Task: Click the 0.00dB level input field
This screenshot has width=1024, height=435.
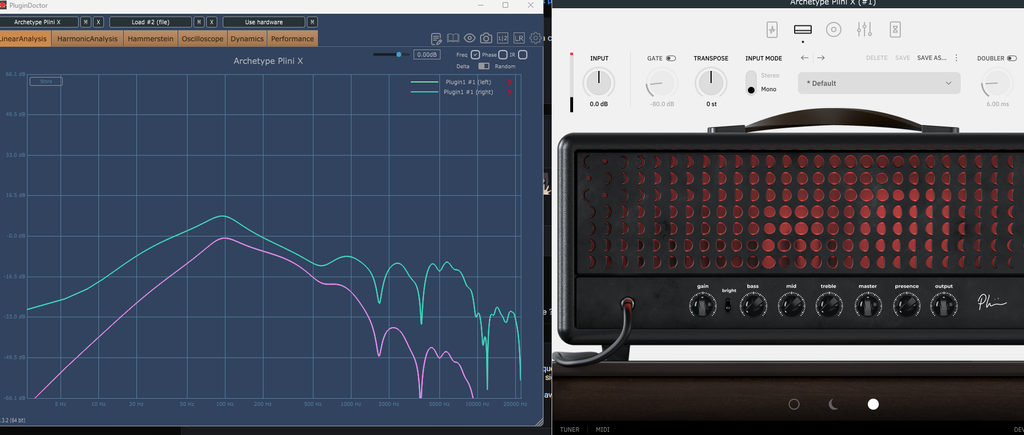Action: pyautogui.click(x=427, y=55)
